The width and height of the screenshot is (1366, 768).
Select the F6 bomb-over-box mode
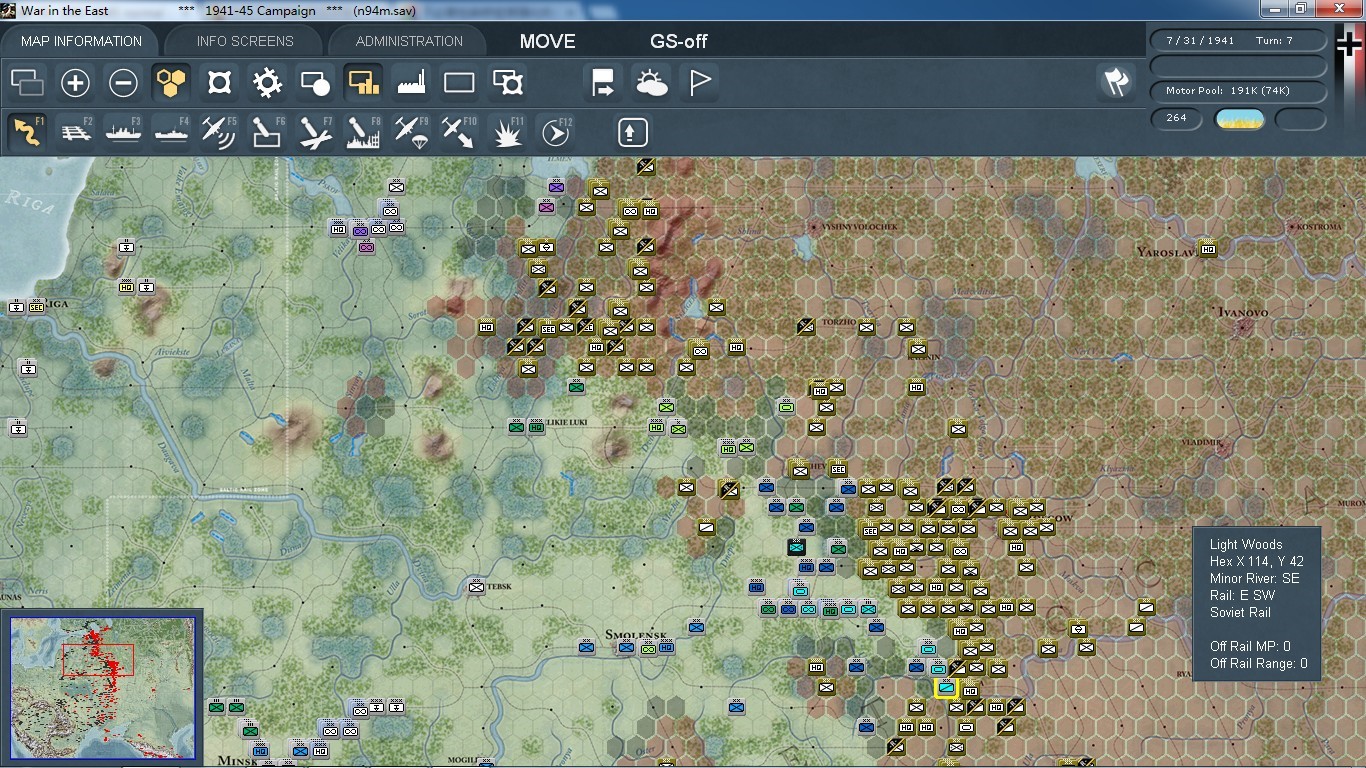click(267, 131)
